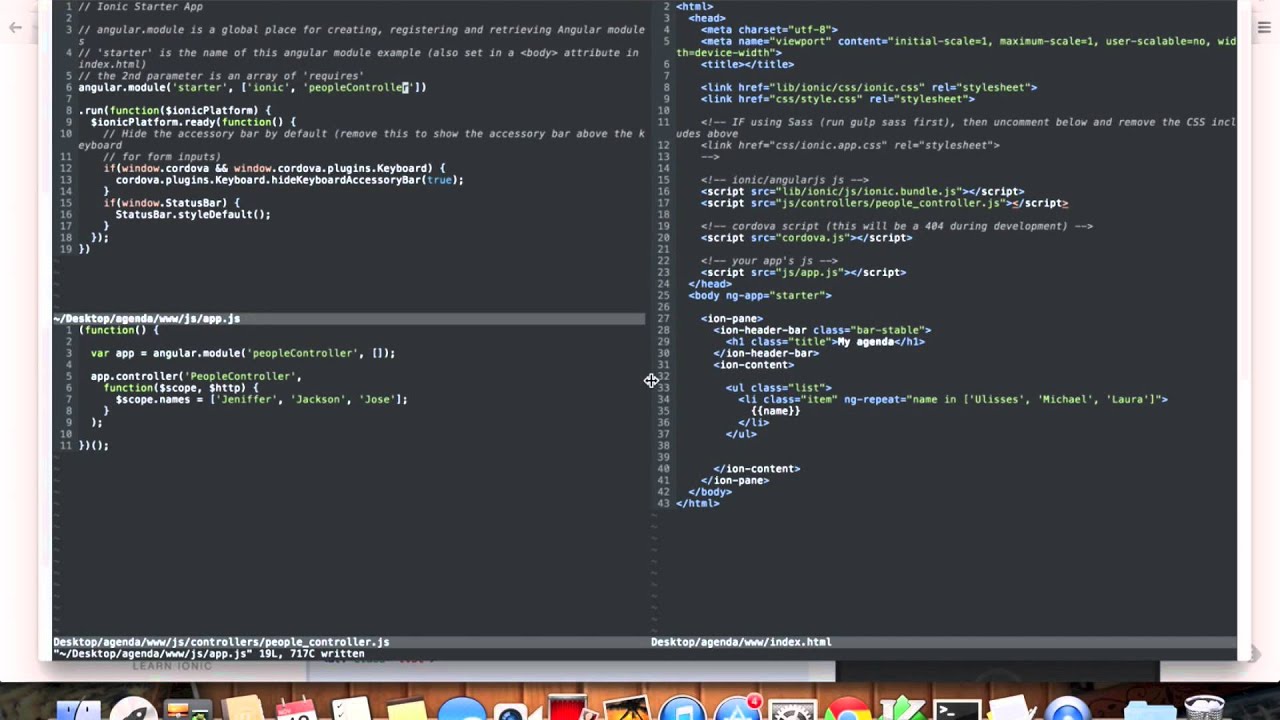Image resolution: width=1280 pixels, height=720 pixels.
Task: Open Finder from the Dock
Action: pos(78,709)
